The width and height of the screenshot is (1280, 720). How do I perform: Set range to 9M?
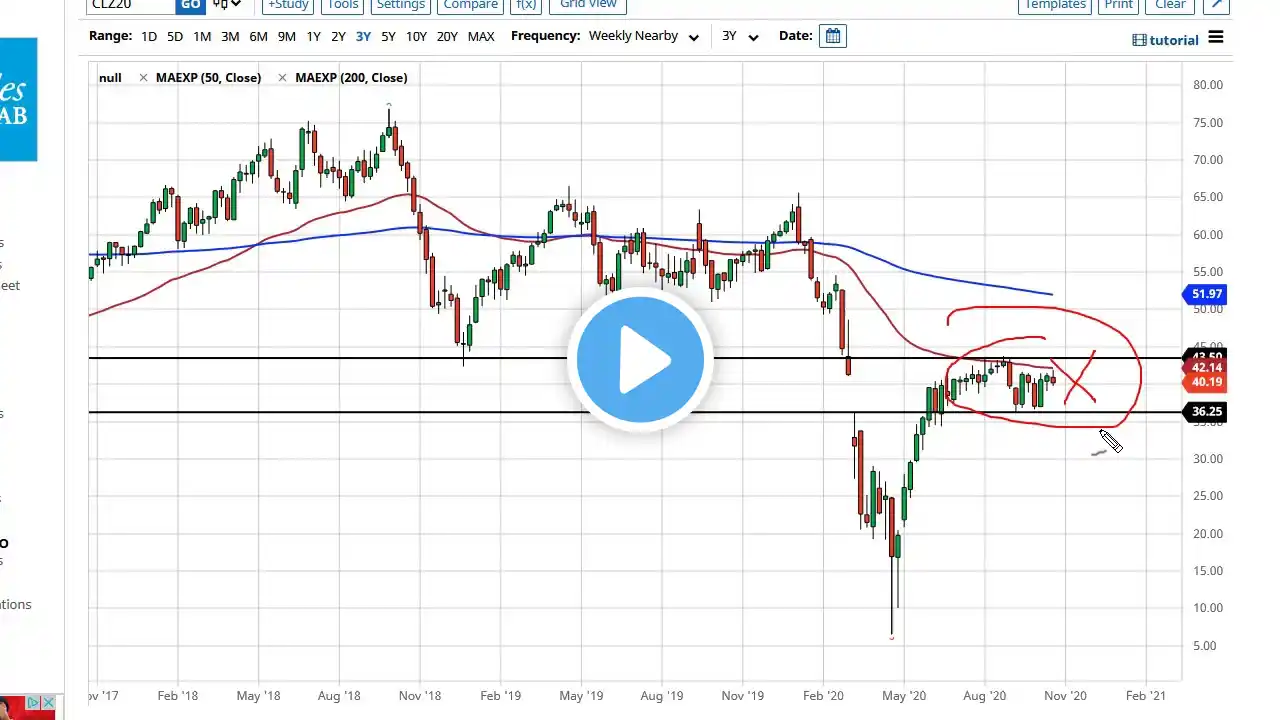(287, 36)
